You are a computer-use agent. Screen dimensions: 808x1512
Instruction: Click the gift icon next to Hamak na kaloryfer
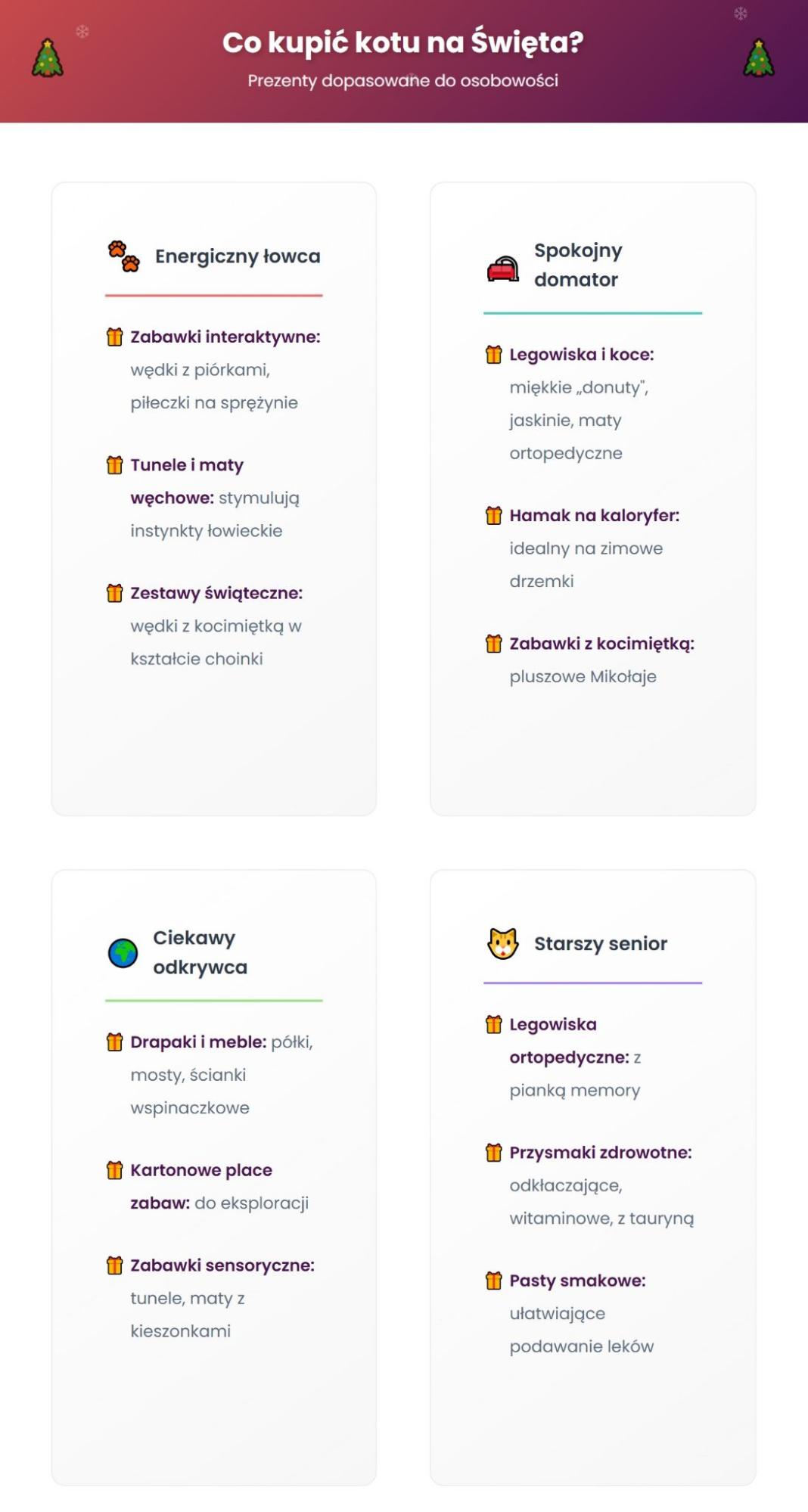click(x=493, y=515)
